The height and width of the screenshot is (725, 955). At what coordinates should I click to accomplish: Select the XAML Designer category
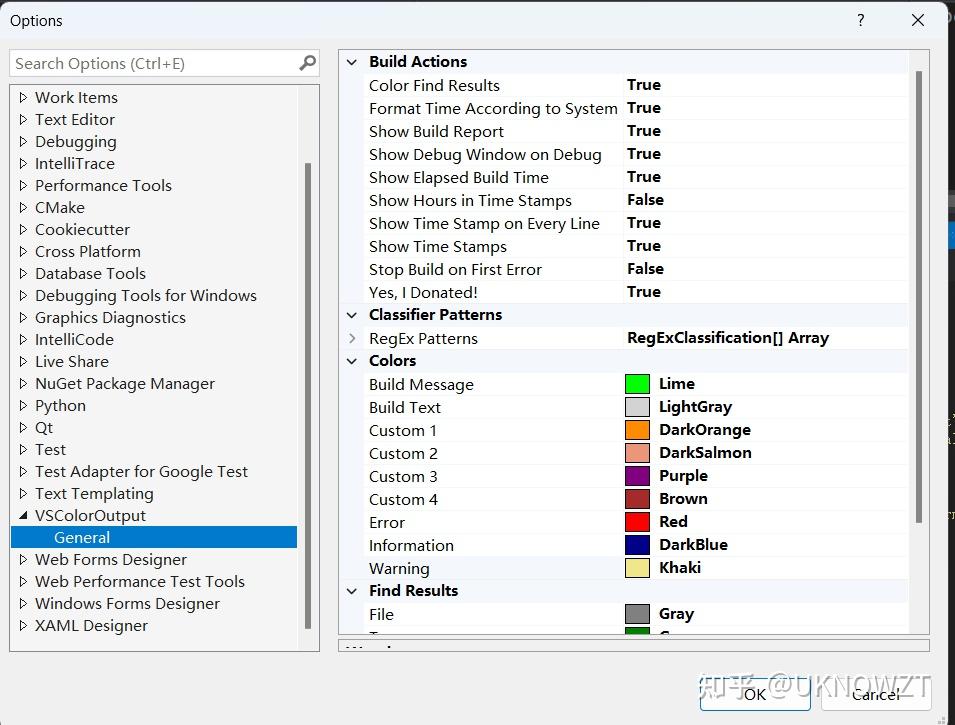(x=91, y=626)
